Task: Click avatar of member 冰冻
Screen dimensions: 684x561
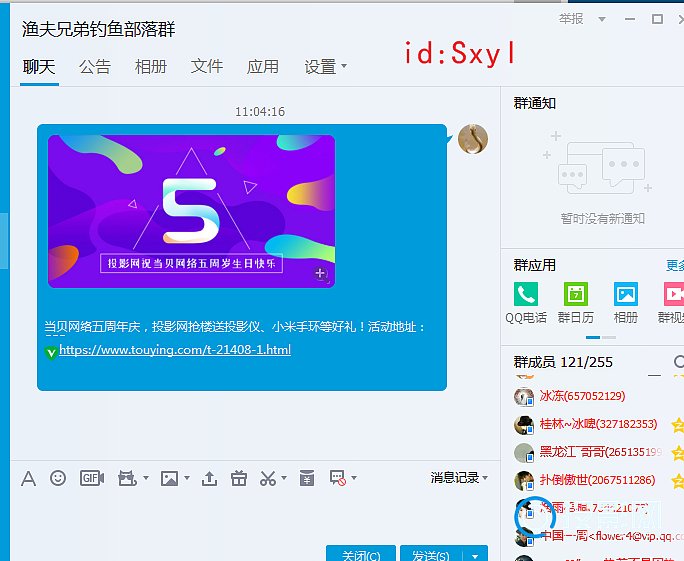Action: (523, 397)
